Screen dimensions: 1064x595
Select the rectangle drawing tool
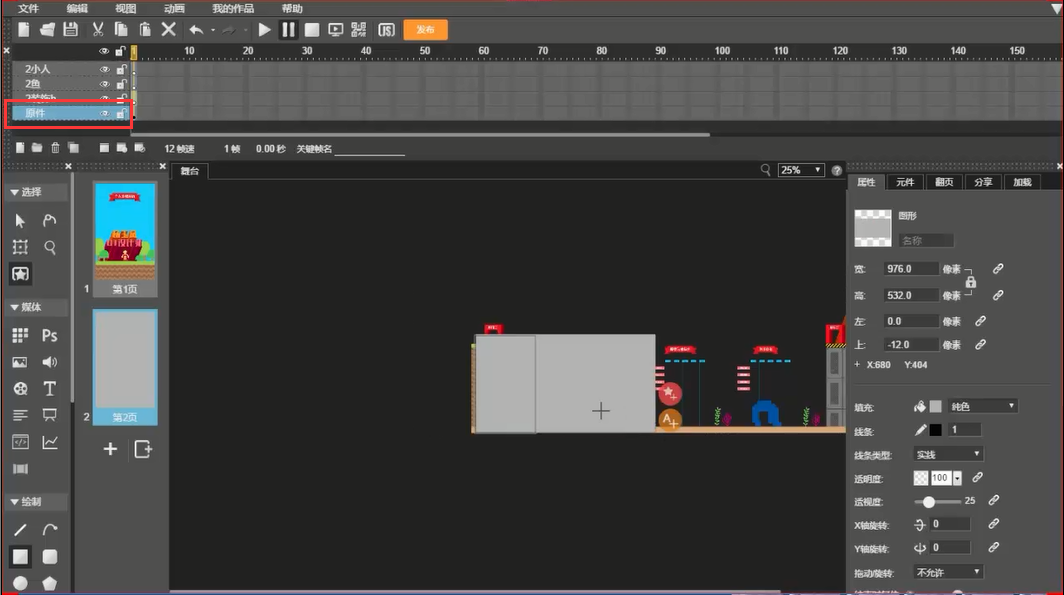coord(20,557)
